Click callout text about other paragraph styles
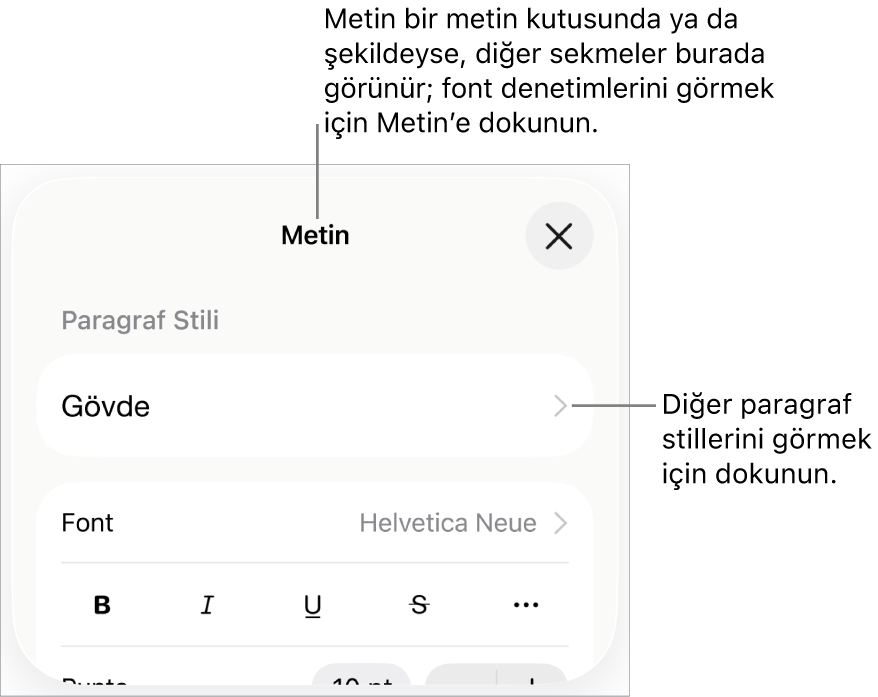Image resolution: width=878 pixels, height=697 pixels. click(x=766, y=439)
